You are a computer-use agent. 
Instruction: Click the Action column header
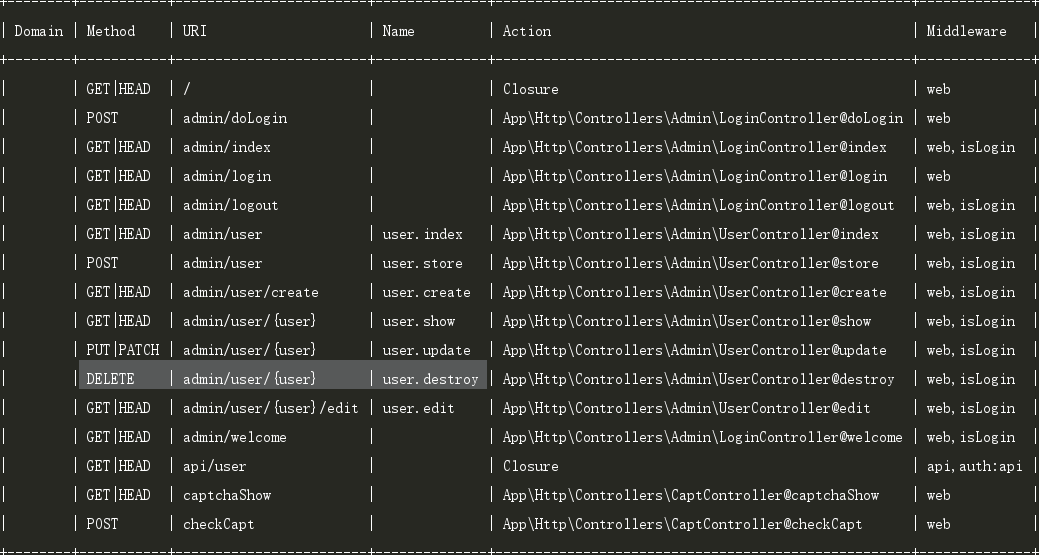tap(527, 31)
